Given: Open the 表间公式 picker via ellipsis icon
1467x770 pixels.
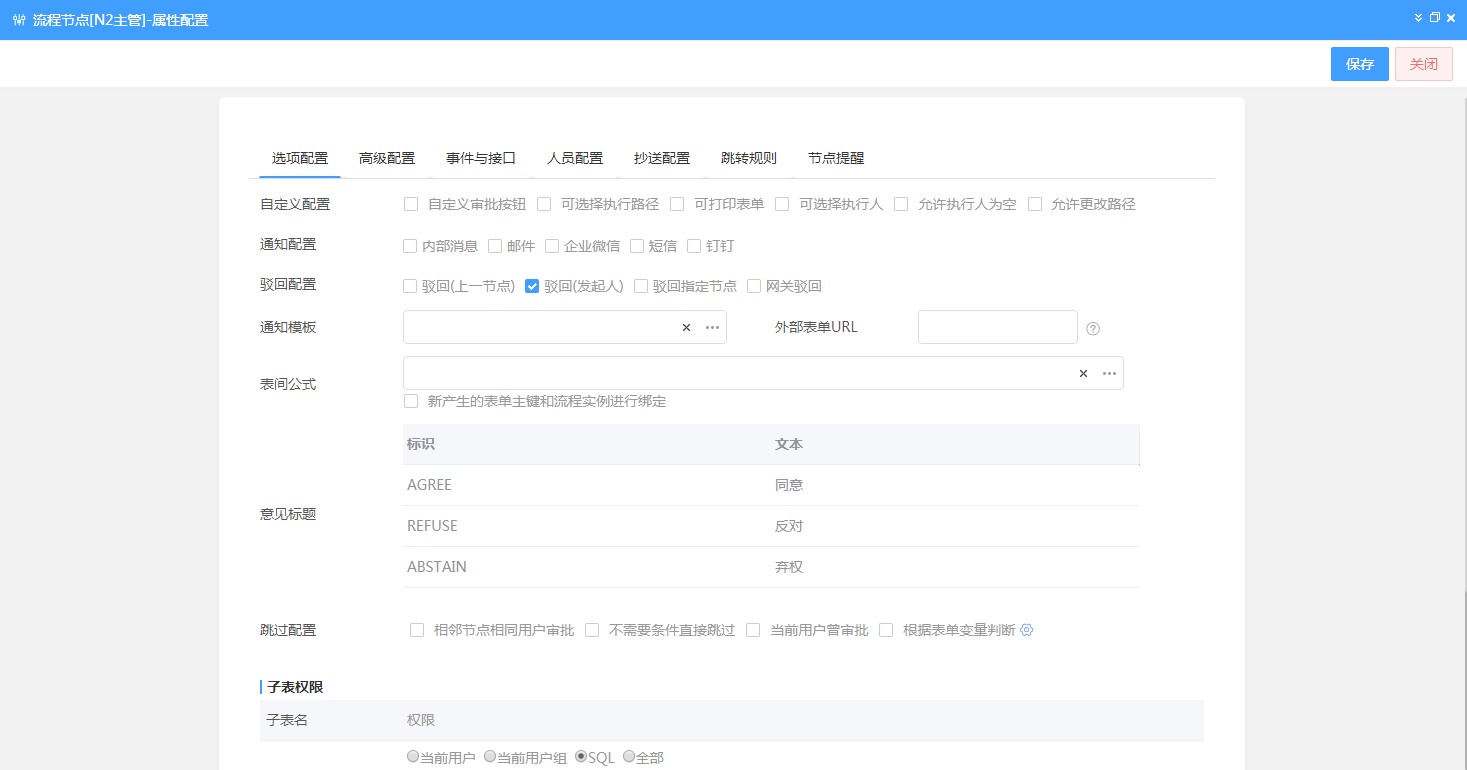Looking at the screenshot, I should pyautogui.click(x=1109, y=373).
